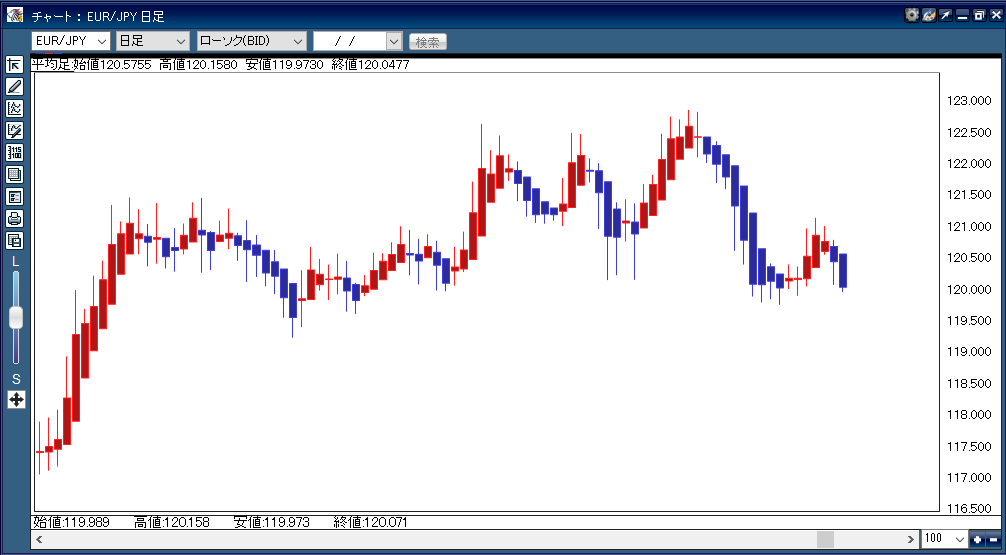Image resolution: width=1006 pixels, height=555 pixels.
Task: Click the S label below the slider
Action: pyautogui.click(x=16, y=379)
